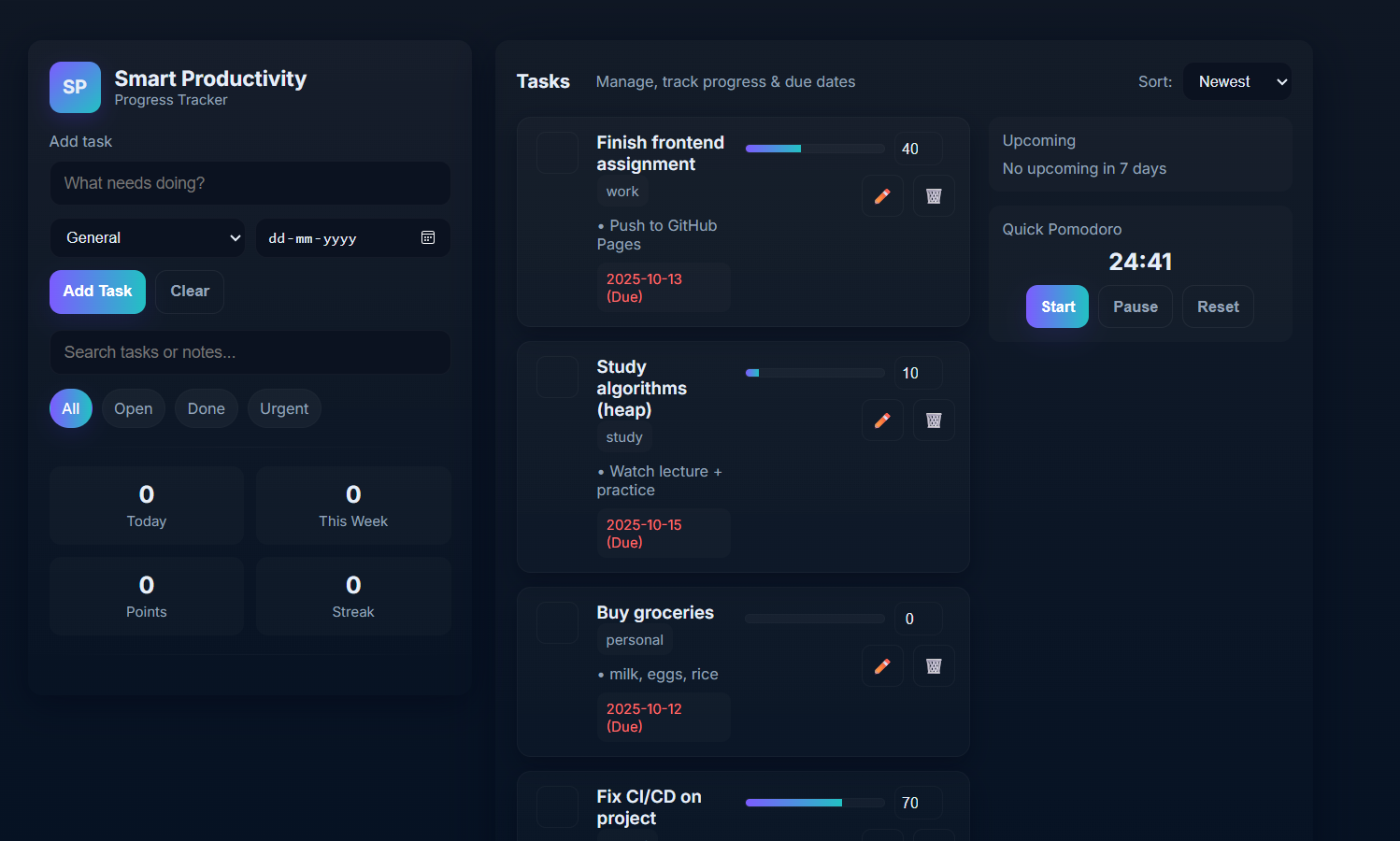The width and height of the screenshot is (1400, 841).
Task: Click the Streak stat card
Action: (353, 596)
